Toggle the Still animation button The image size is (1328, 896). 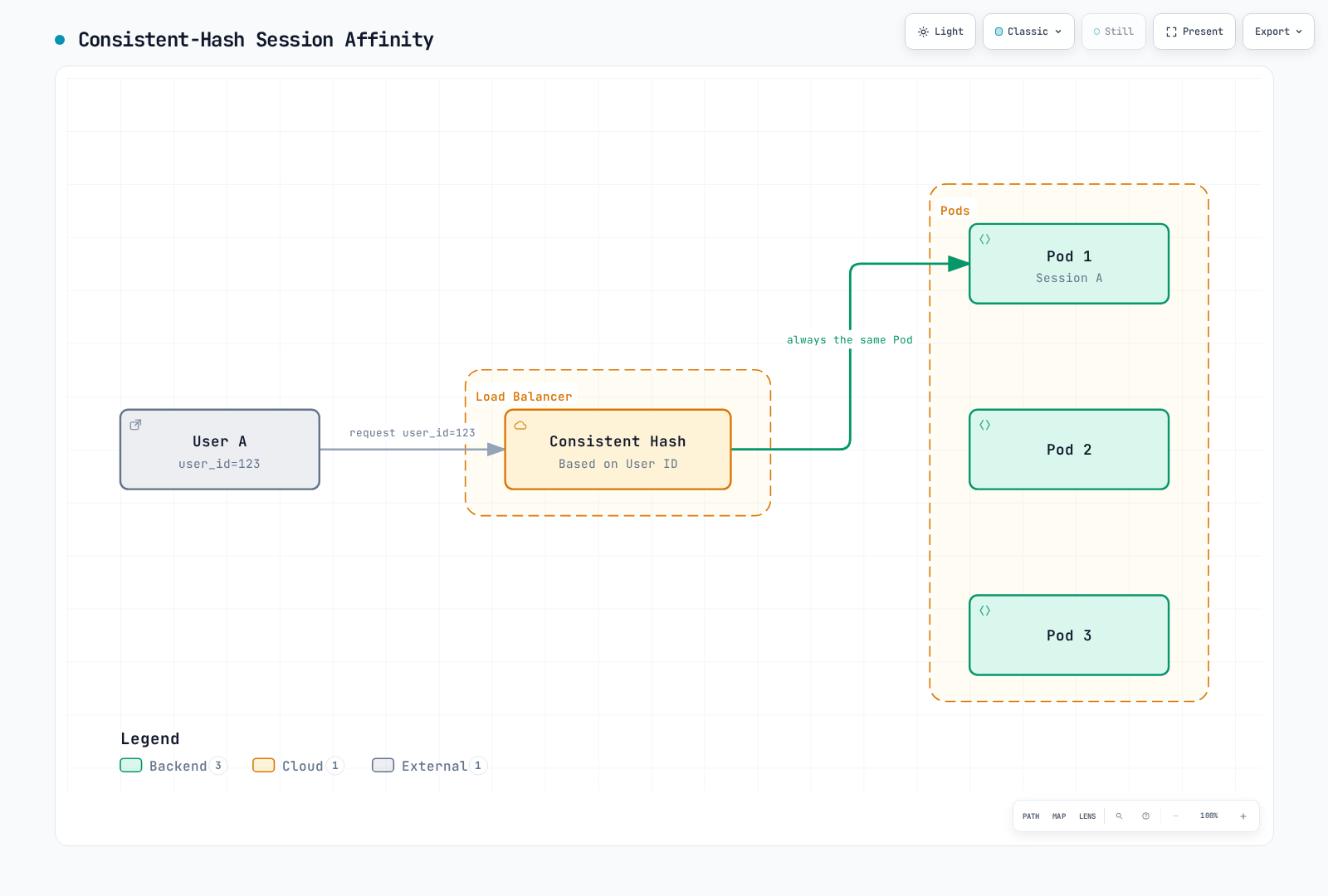(1114, 32)
